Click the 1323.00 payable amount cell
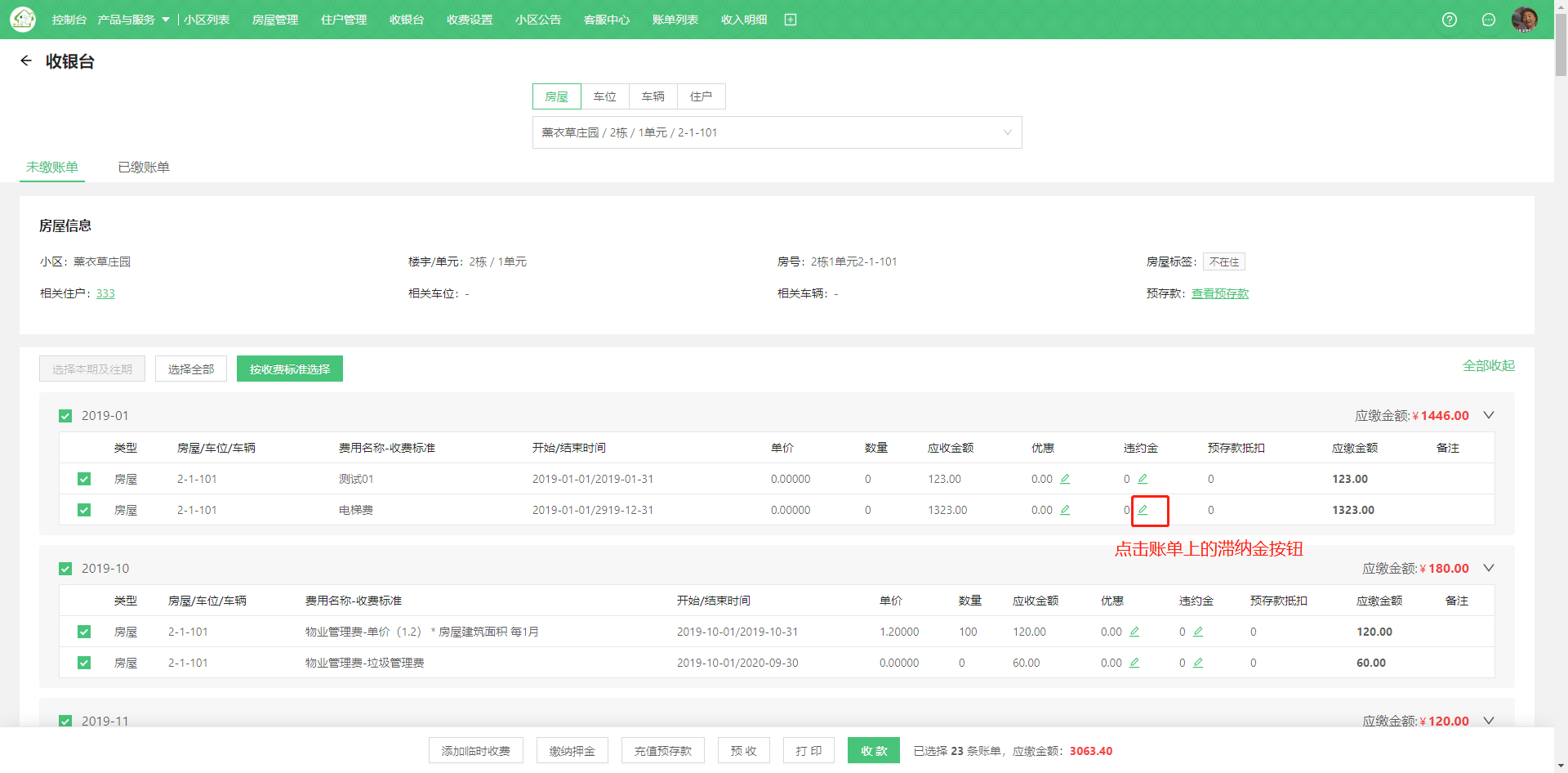1568x773 pixels. point(1353,510)
